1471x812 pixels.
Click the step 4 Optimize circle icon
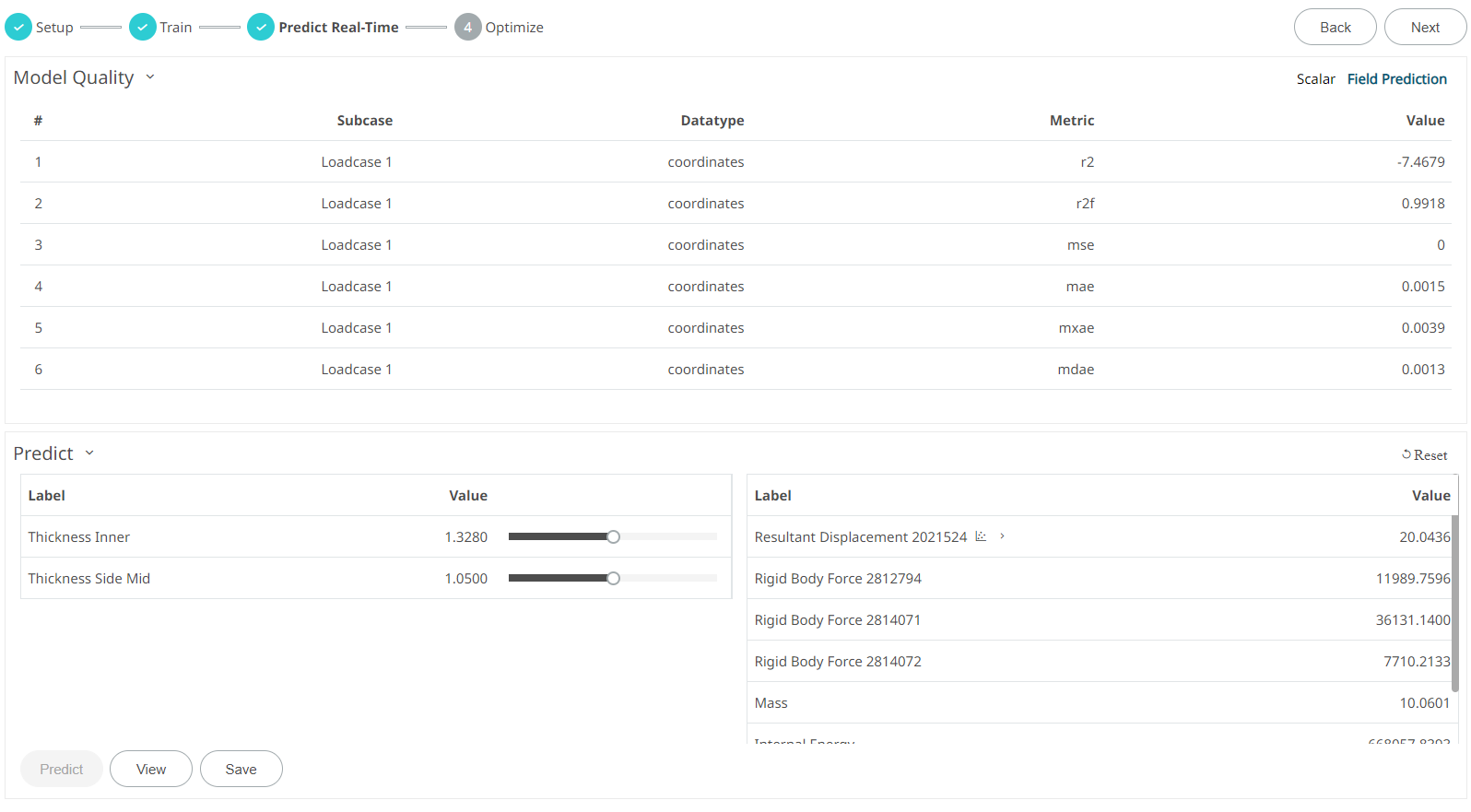tap(467, 28)
